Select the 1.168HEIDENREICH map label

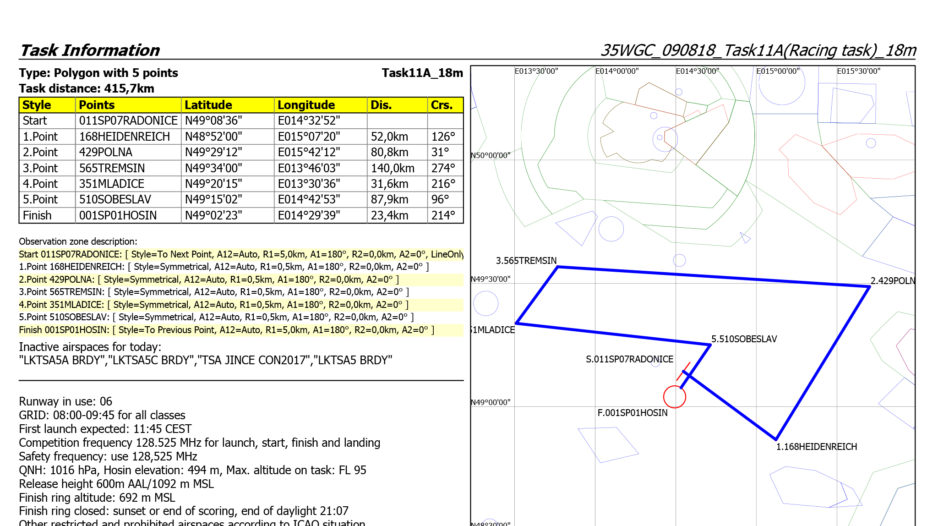[816, 447]
